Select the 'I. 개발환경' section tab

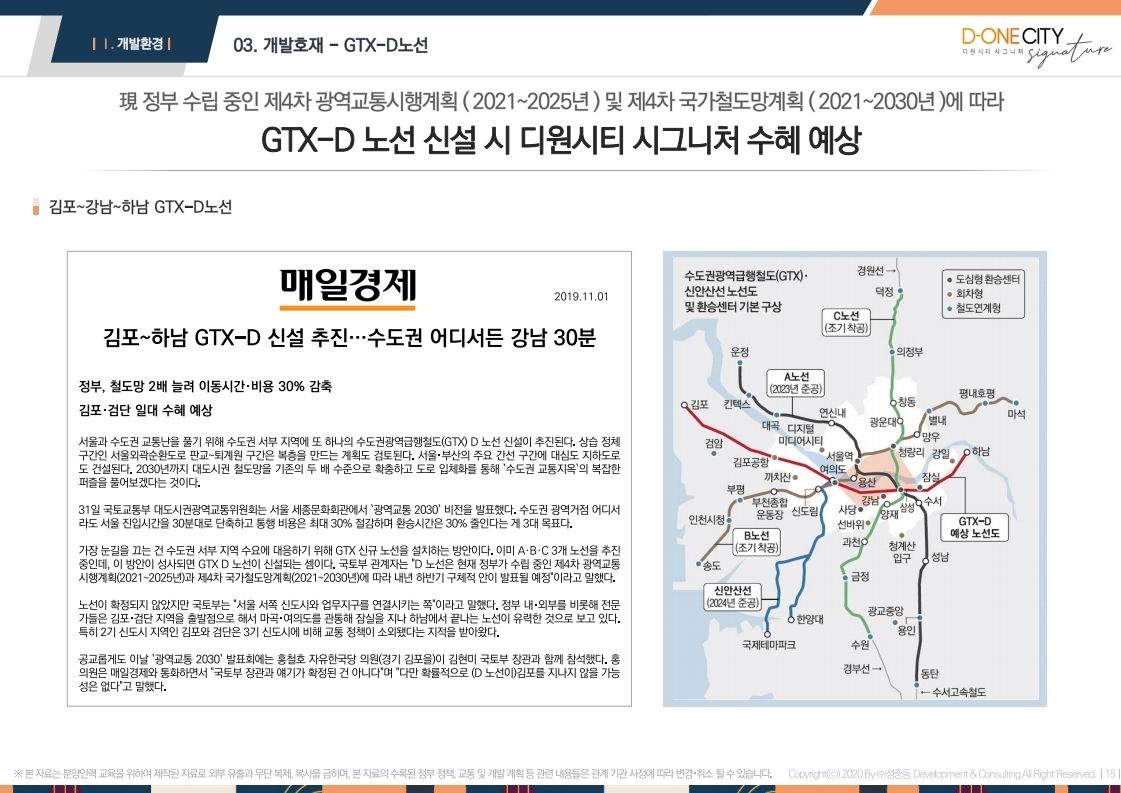[x=132, y=44]
